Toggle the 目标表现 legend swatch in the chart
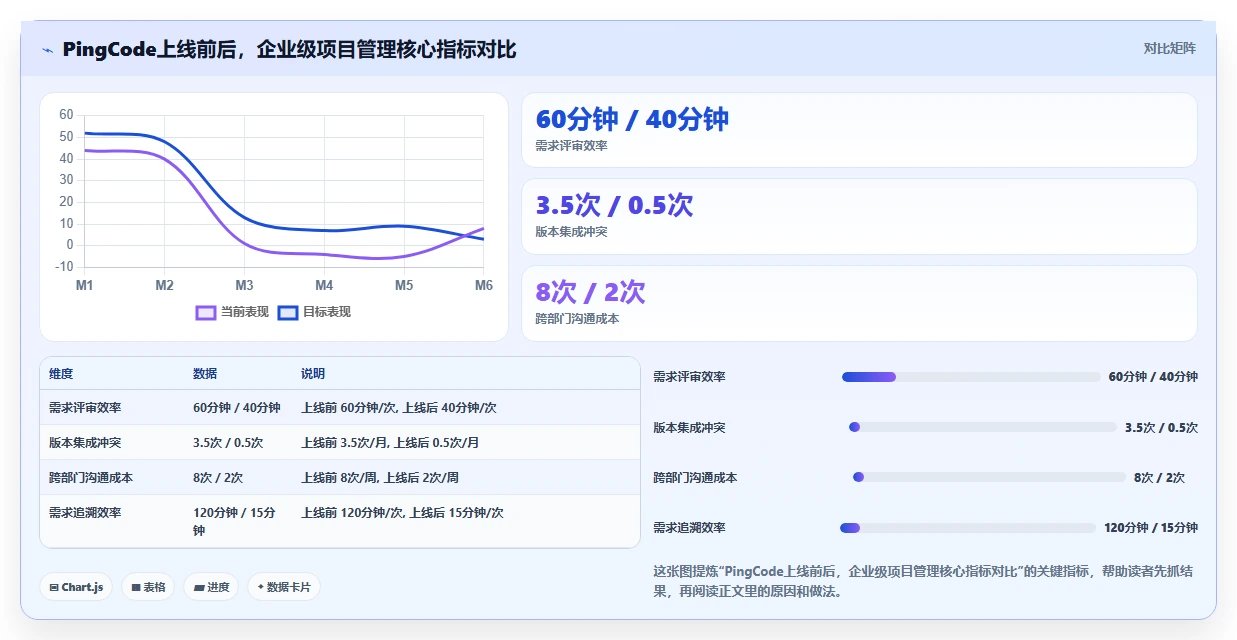 pos(288,312)
